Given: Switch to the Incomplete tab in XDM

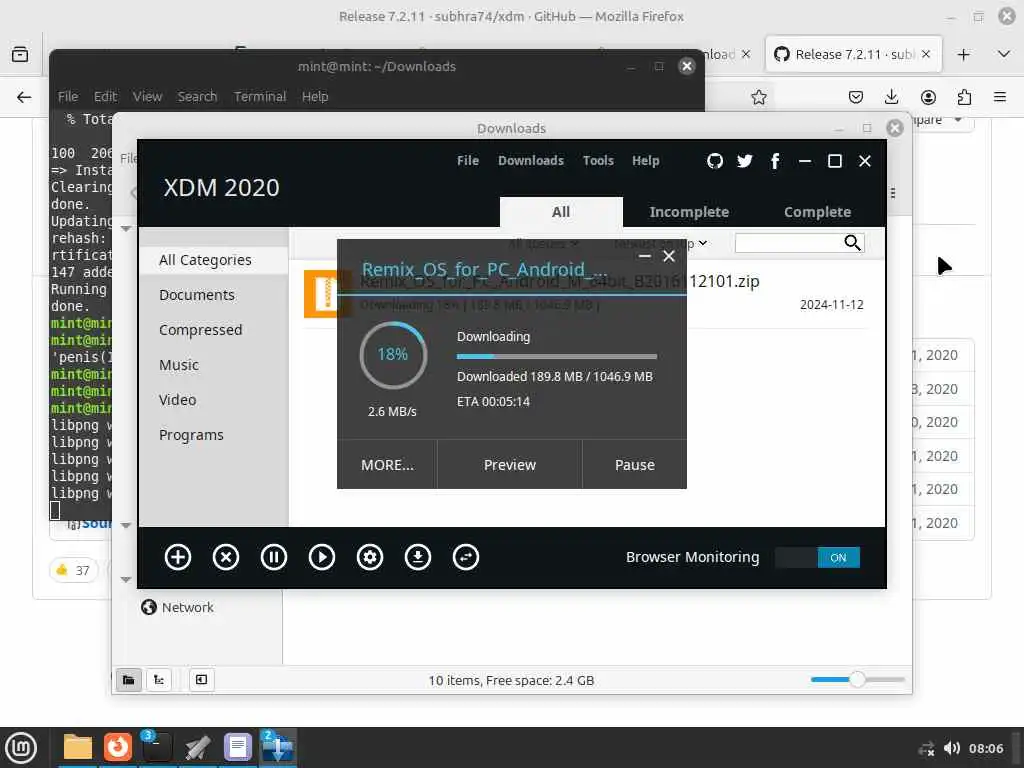Looking at the screenshot, I should point(689,212).
